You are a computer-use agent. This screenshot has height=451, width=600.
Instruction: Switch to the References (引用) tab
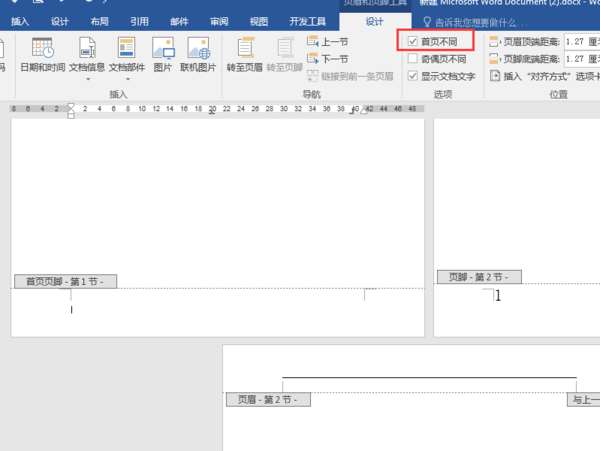[139, 22]
